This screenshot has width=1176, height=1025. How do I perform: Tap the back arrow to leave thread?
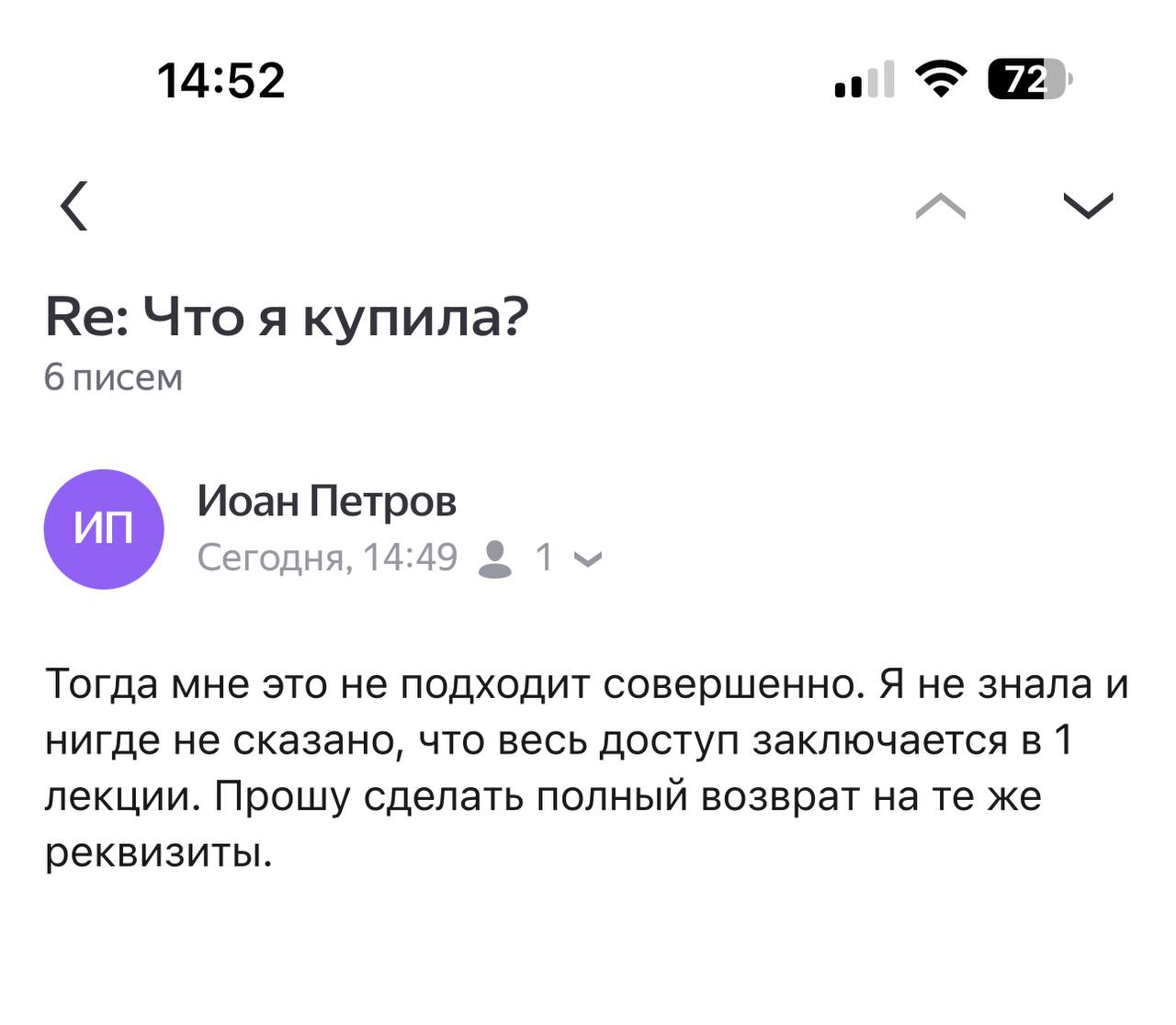[74, 206]
